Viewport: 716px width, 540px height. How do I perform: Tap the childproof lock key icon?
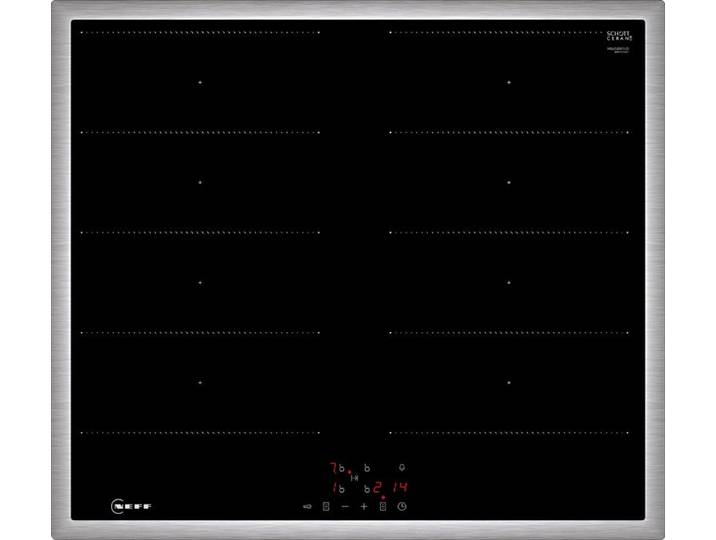(x=307, y=506)
